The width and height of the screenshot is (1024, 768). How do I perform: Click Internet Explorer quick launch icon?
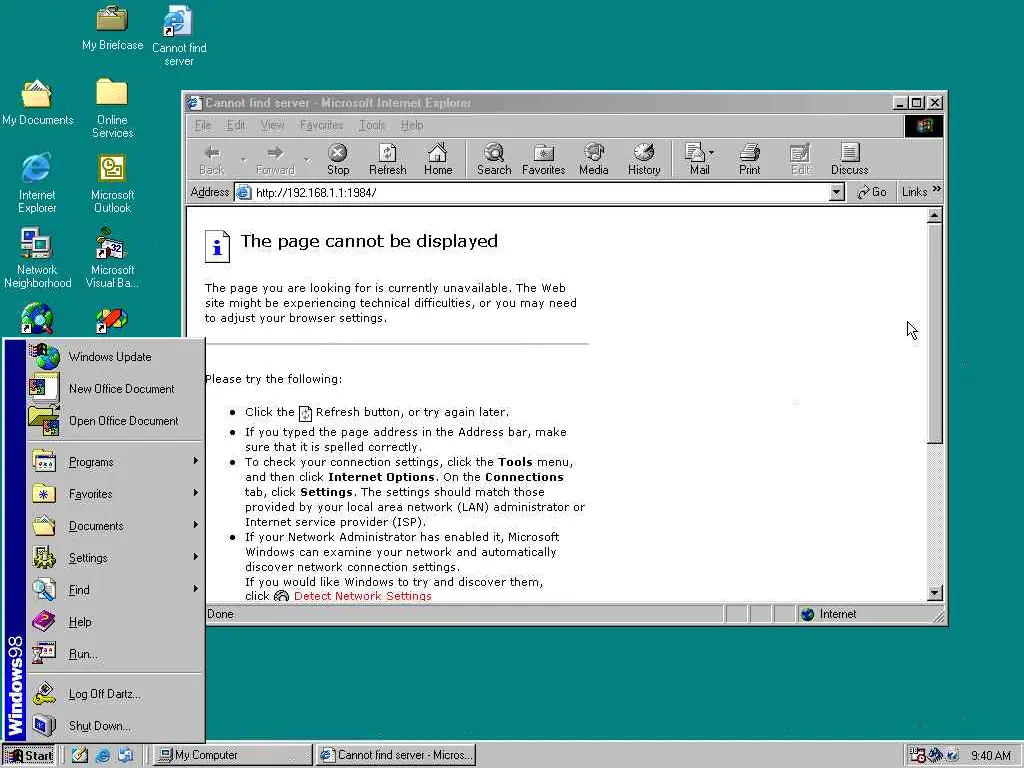pos(103,755)
